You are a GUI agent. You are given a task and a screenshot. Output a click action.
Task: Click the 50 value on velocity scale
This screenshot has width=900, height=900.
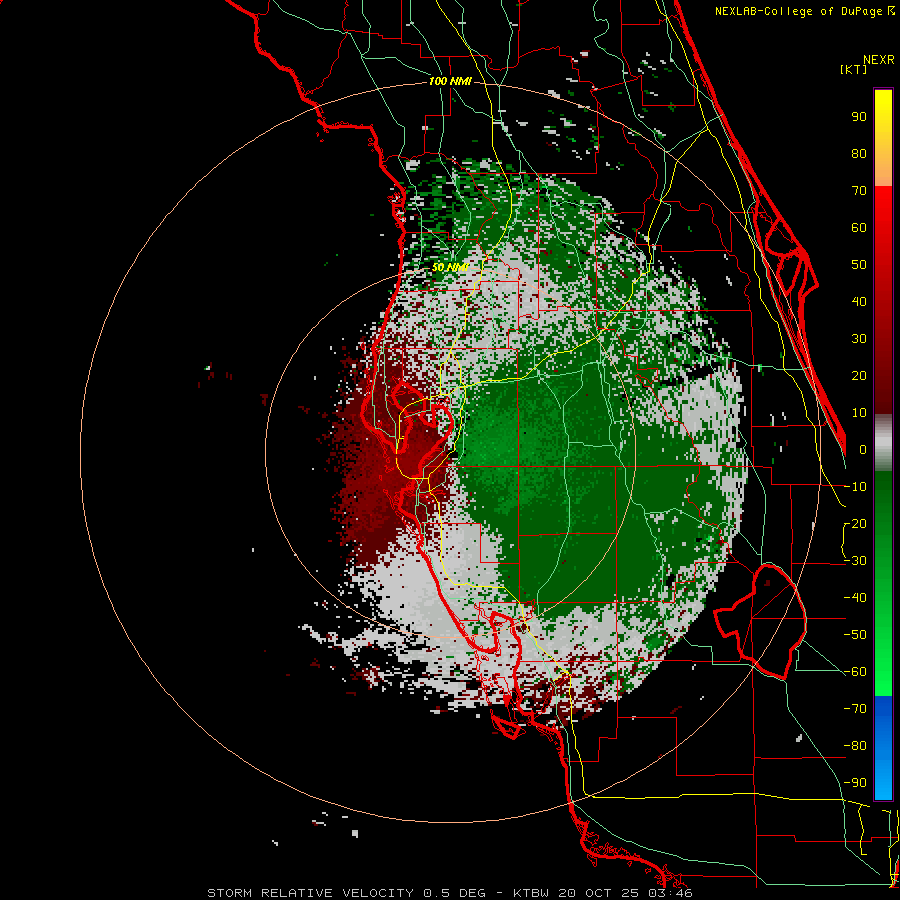(x=859, y=265)
